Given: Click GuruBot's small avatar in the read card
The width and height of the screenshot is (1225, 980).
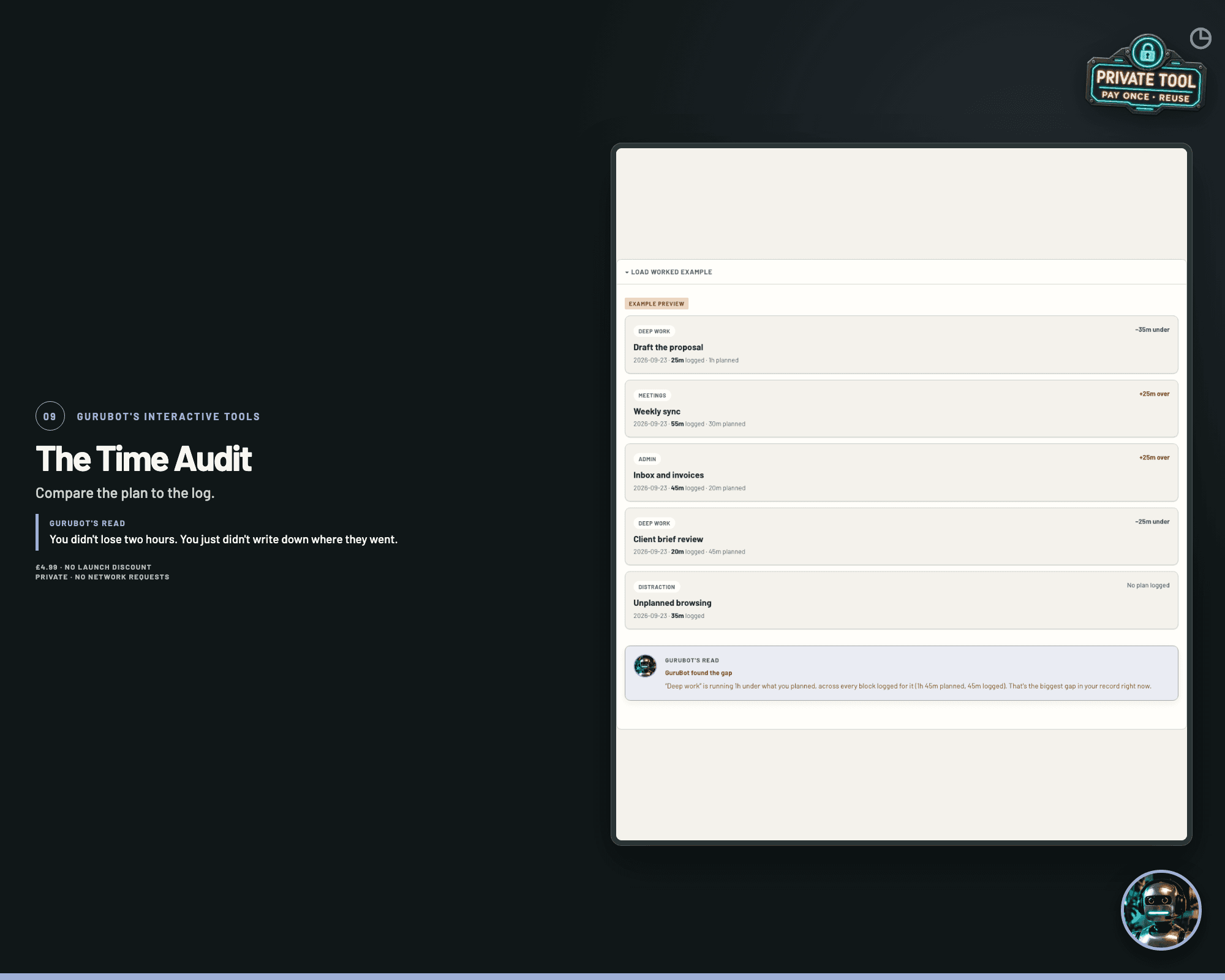Looking at the screenshot, I should (645, 666).
